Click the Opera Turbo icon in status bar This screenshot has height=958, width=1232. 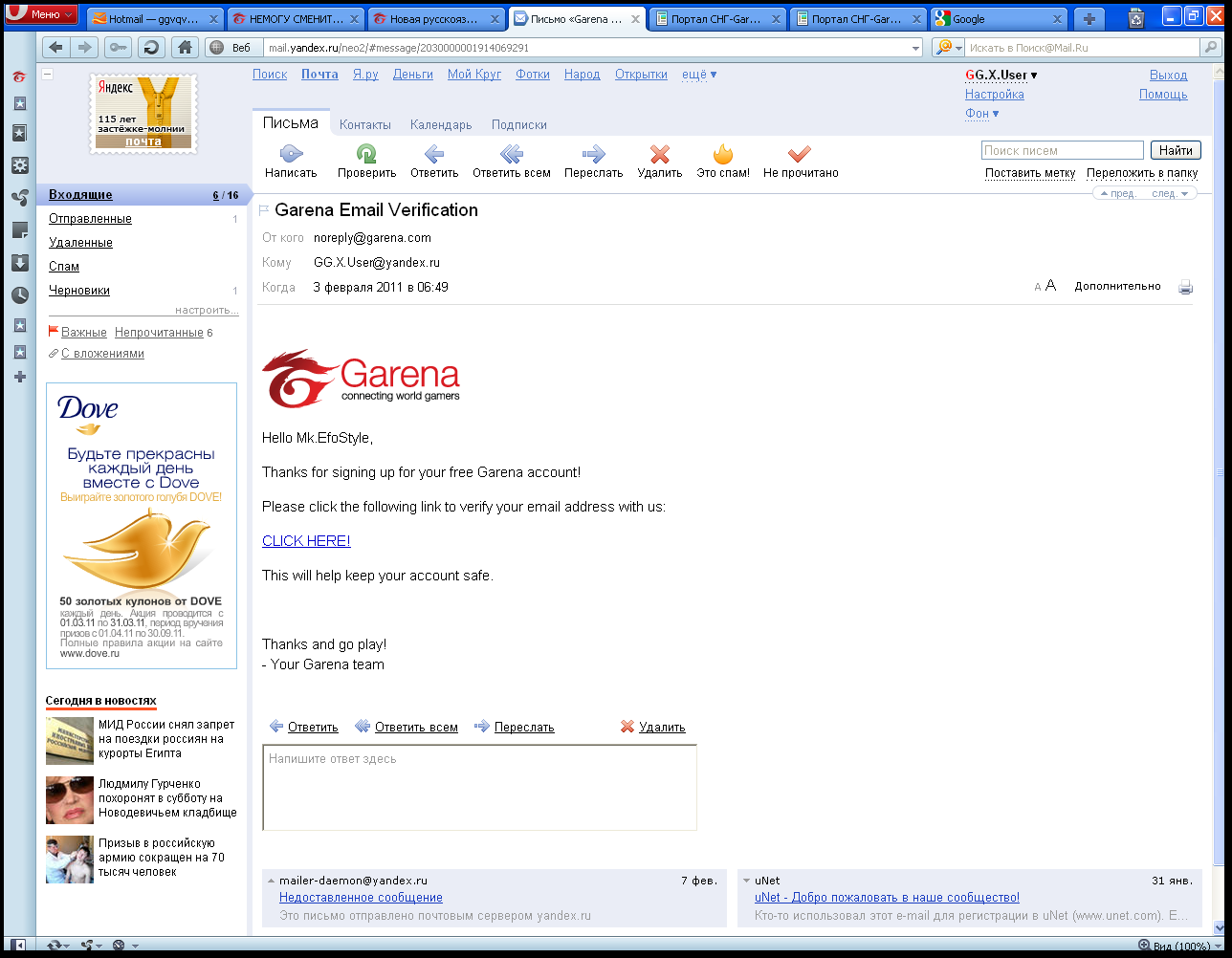click(x=119, y=947)
